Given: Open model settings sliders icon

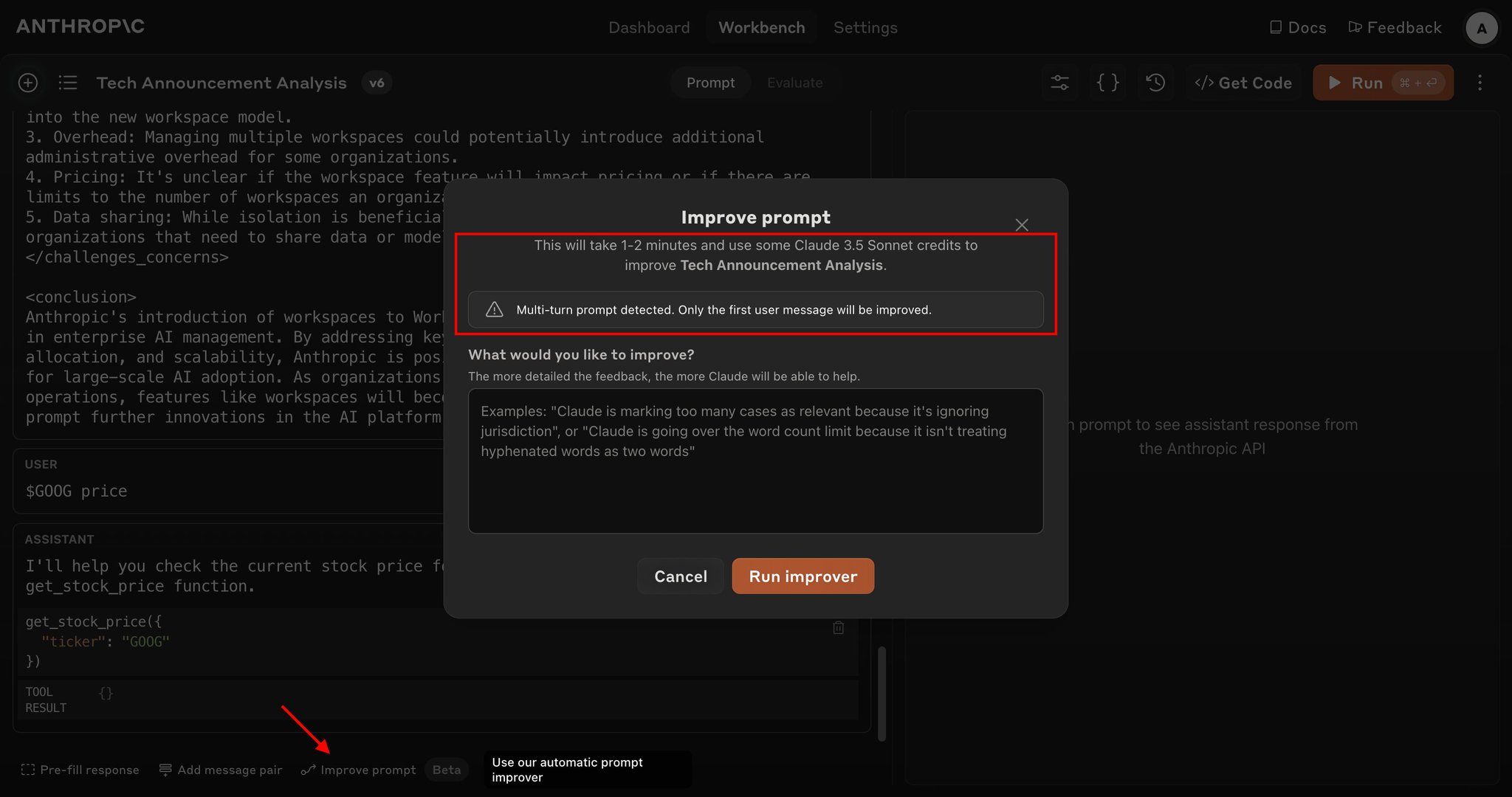Looking at the screenshot, I should 1059,83.
